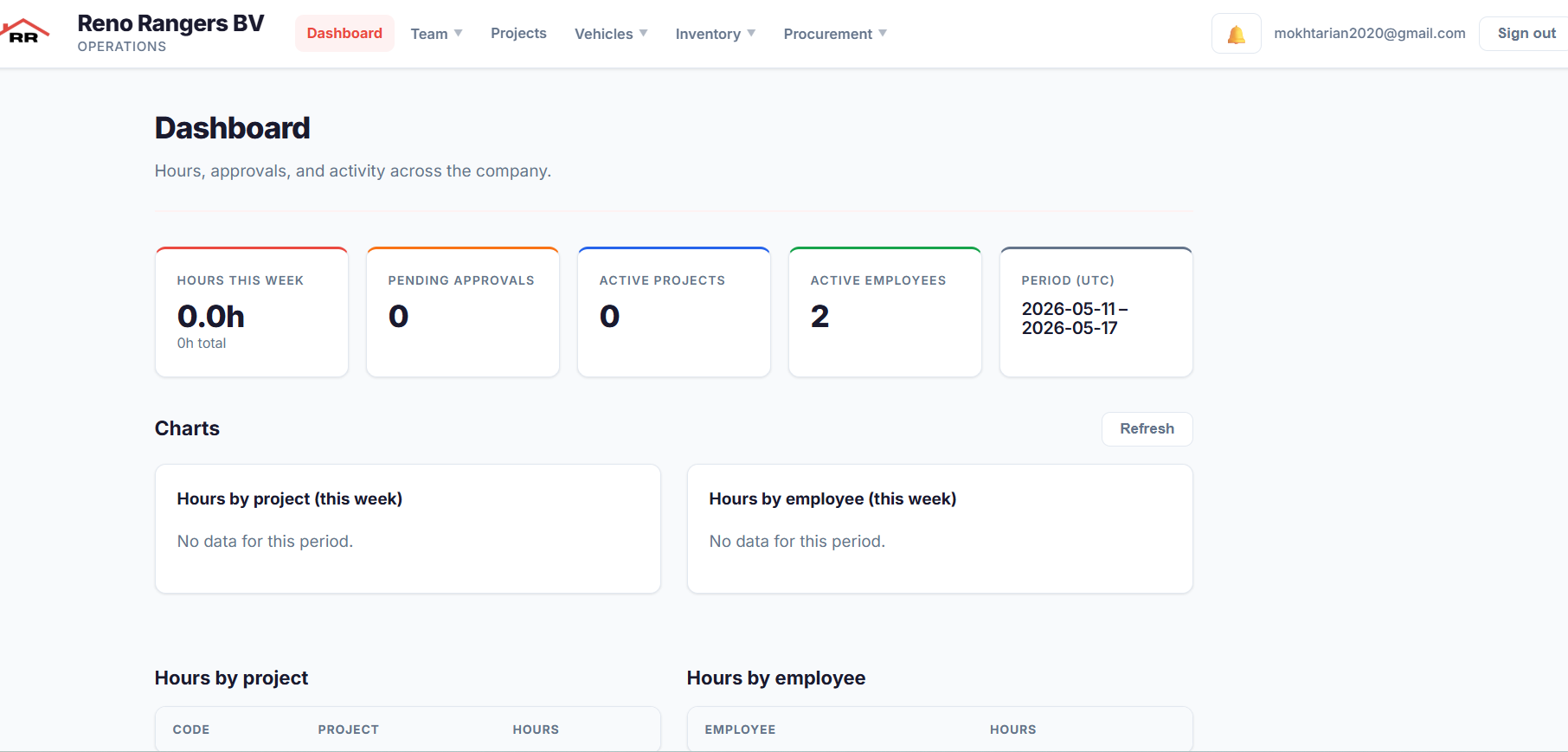Click the "0h total" text

pyautogui.click(x=202, y=344)
